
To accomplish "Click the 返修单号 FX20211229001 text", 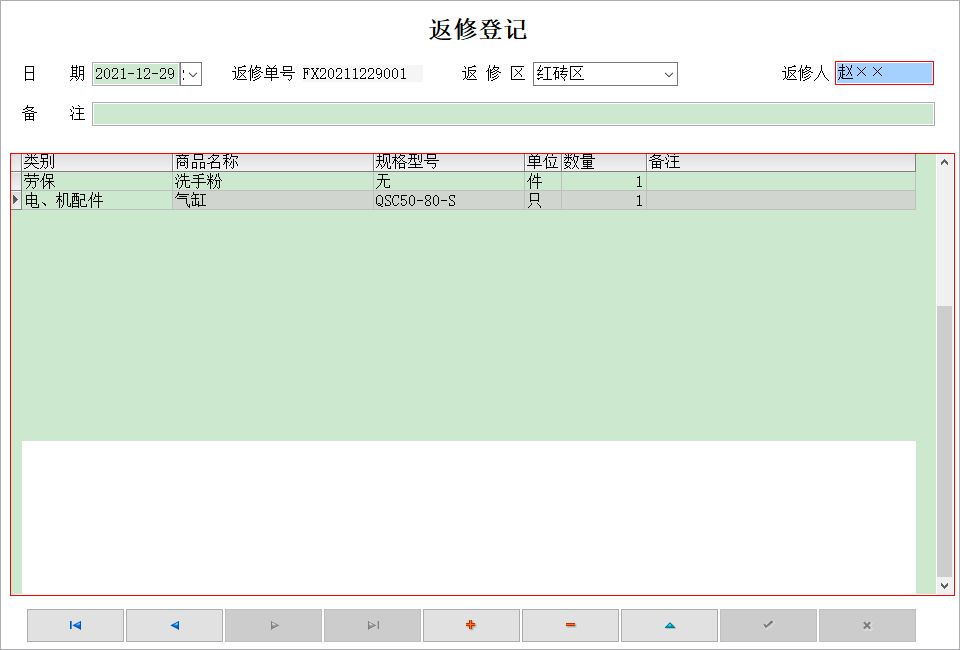I will pyautogui.click(x=319, y=74).
